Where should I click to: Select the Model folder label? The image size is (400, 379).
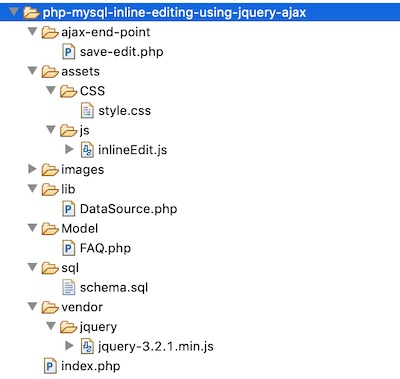click(80, 229)
